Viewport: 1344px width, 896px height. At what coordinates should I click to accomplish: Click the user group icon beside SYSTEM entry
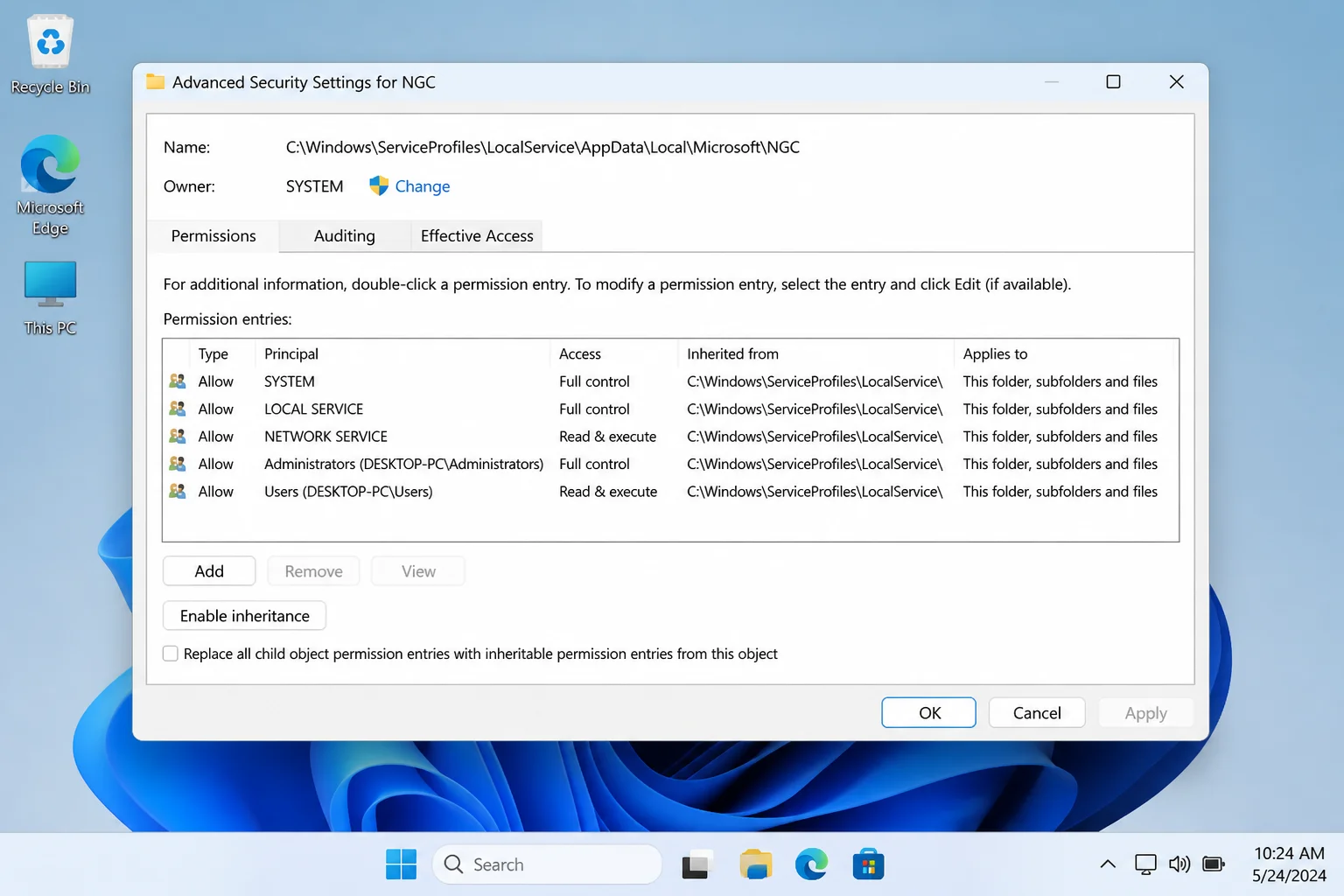177,381
